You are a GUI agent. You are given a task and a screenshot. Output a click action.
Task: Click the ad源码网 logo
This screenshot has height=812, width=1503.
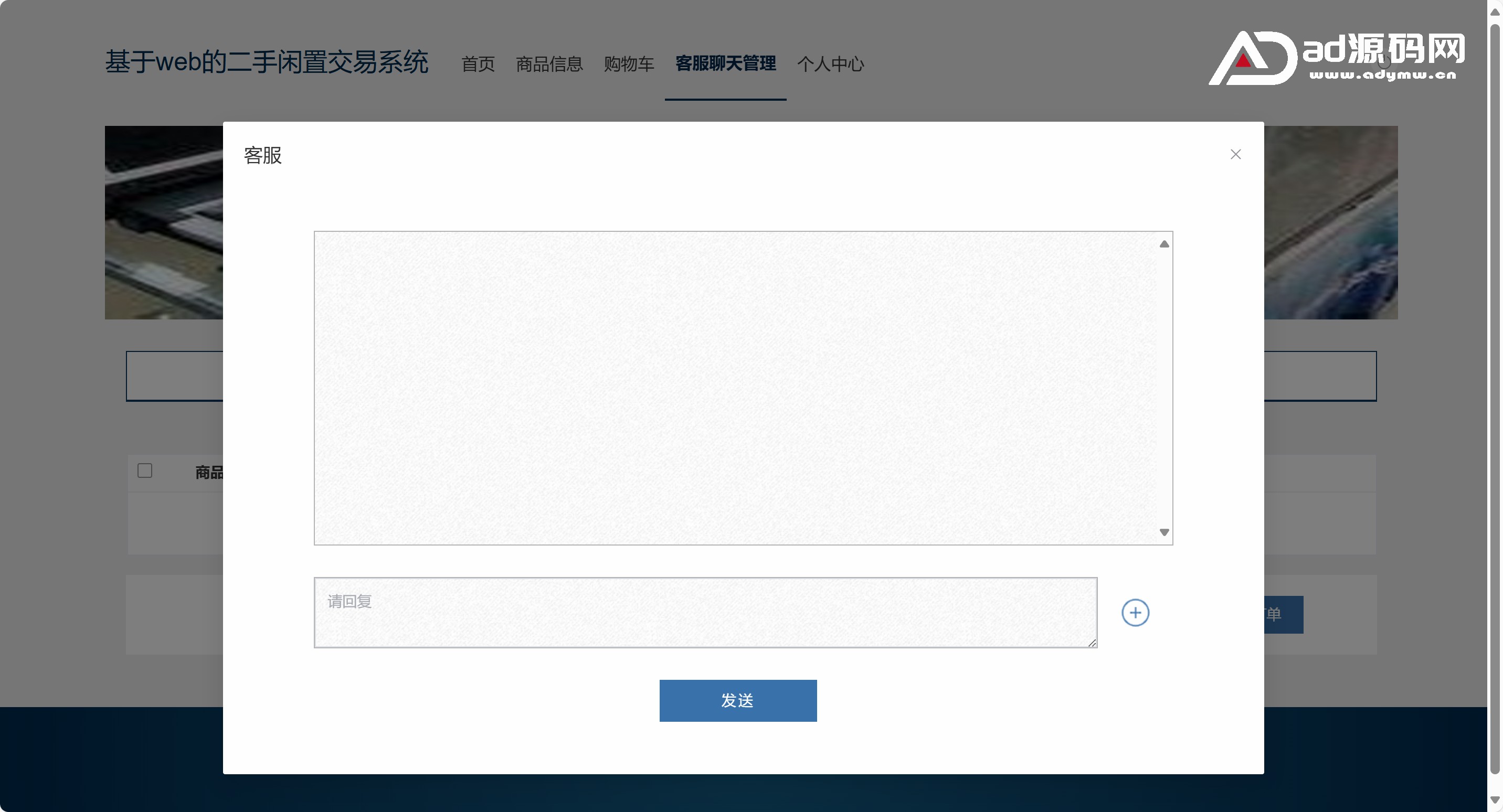coord(1337,57)
